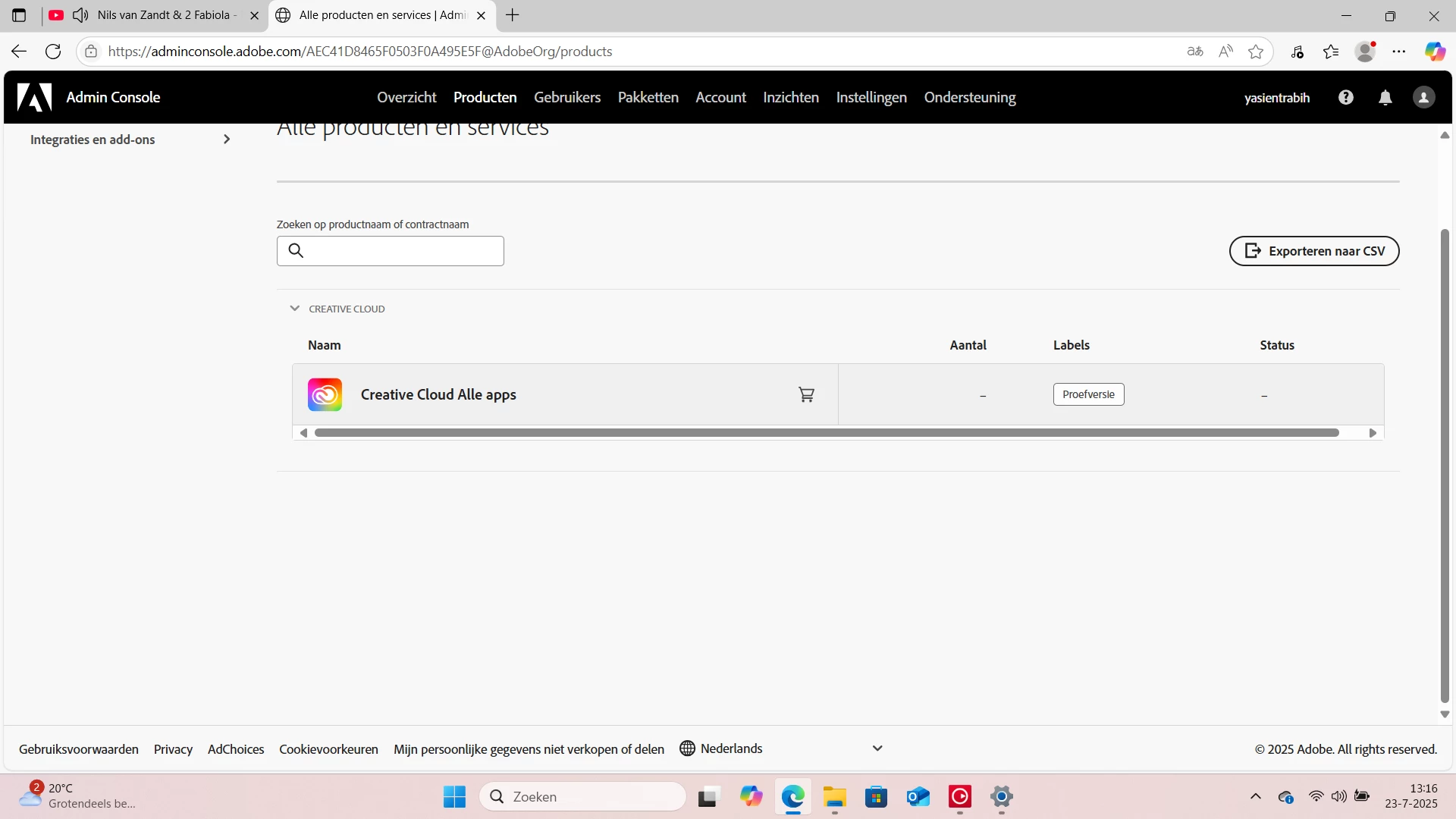Open the user profile avatar icon
Viewport: 1456px width, 819px height.
pos(1423,97)
